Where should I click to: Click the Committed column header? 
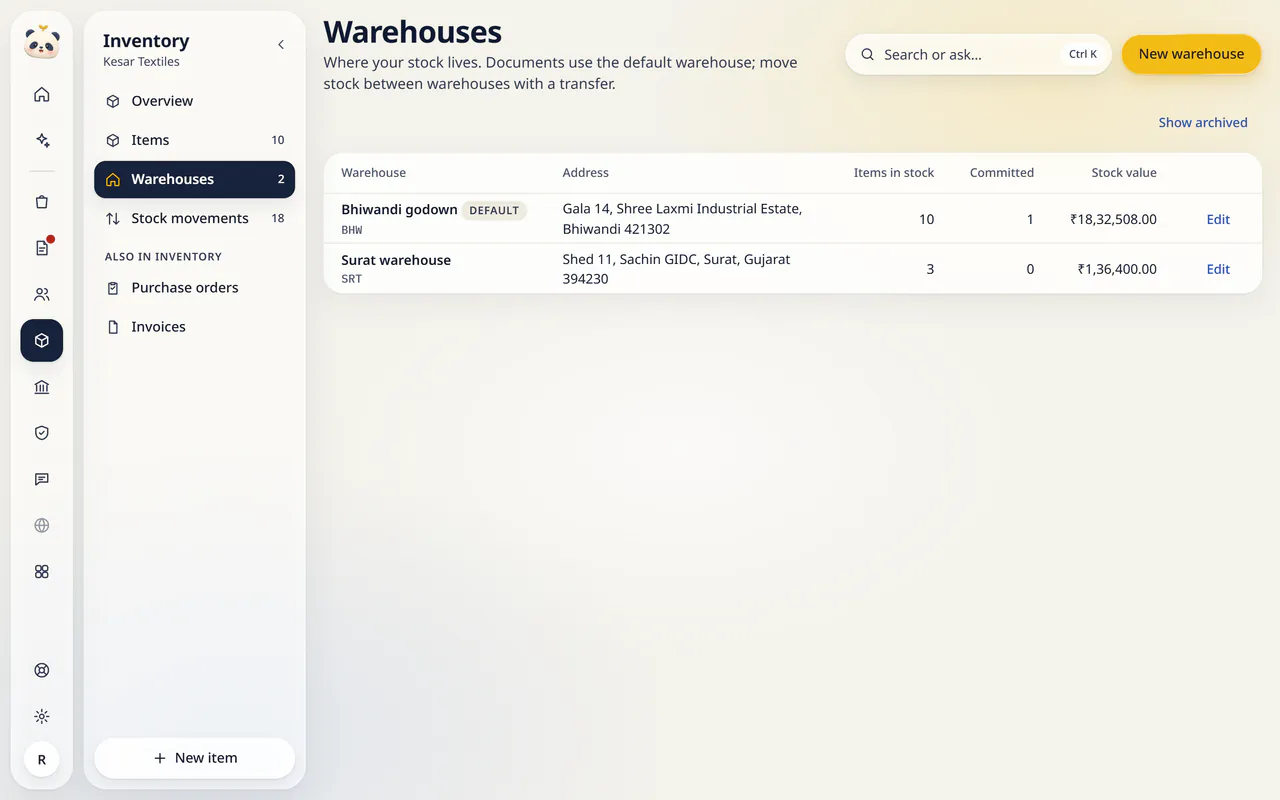click(1002, 173)
